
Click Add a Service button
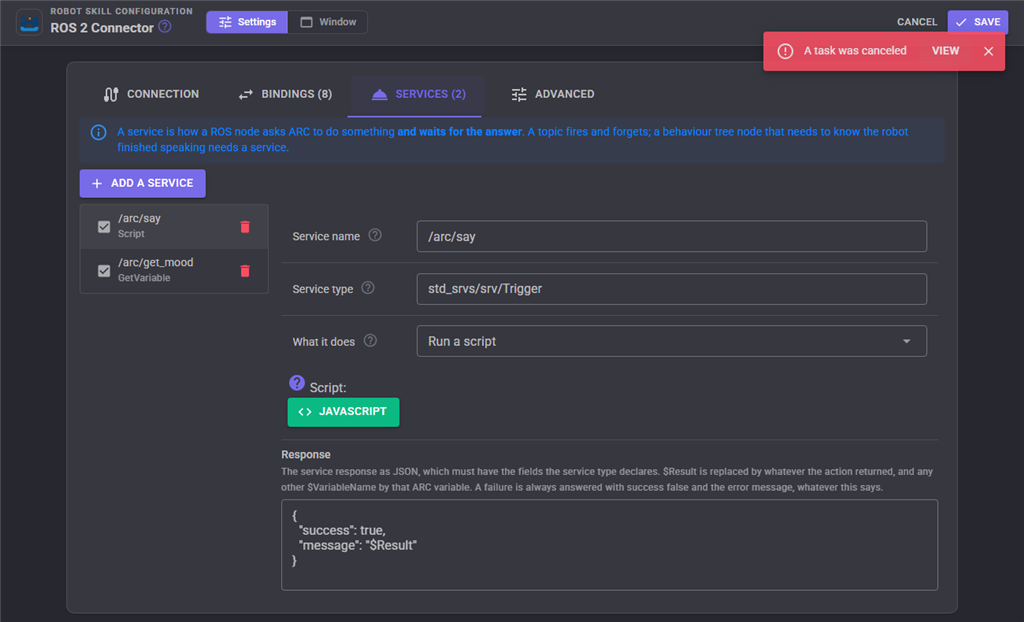click(142, 184)
